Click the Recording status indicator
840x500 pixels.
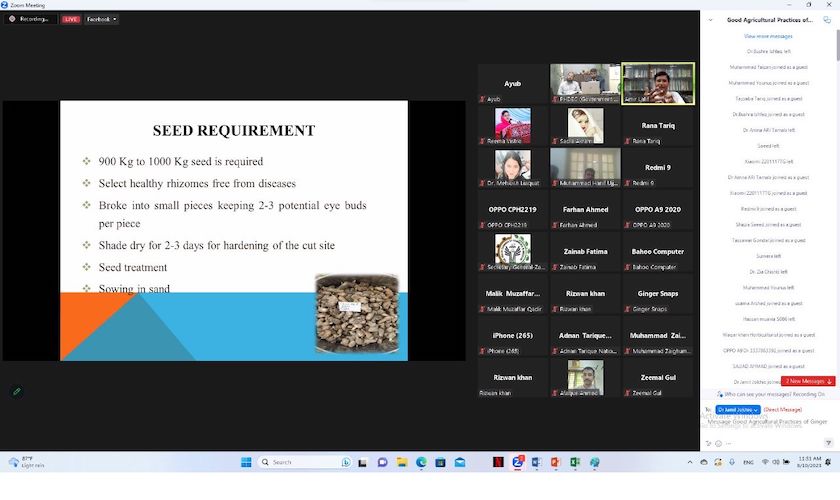click(x=29, y=19)
